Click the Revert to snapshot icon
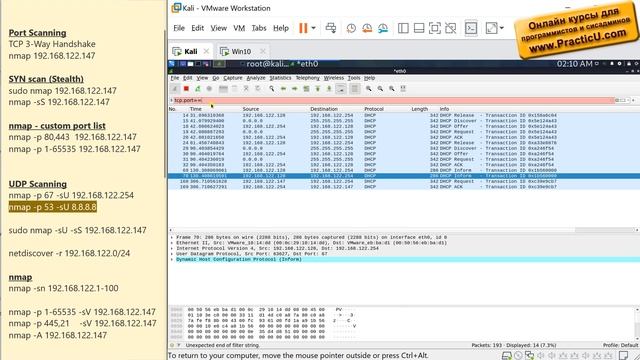Image resolution: width=640 pixels, height=360 pixels. click(x=367, y=28)
